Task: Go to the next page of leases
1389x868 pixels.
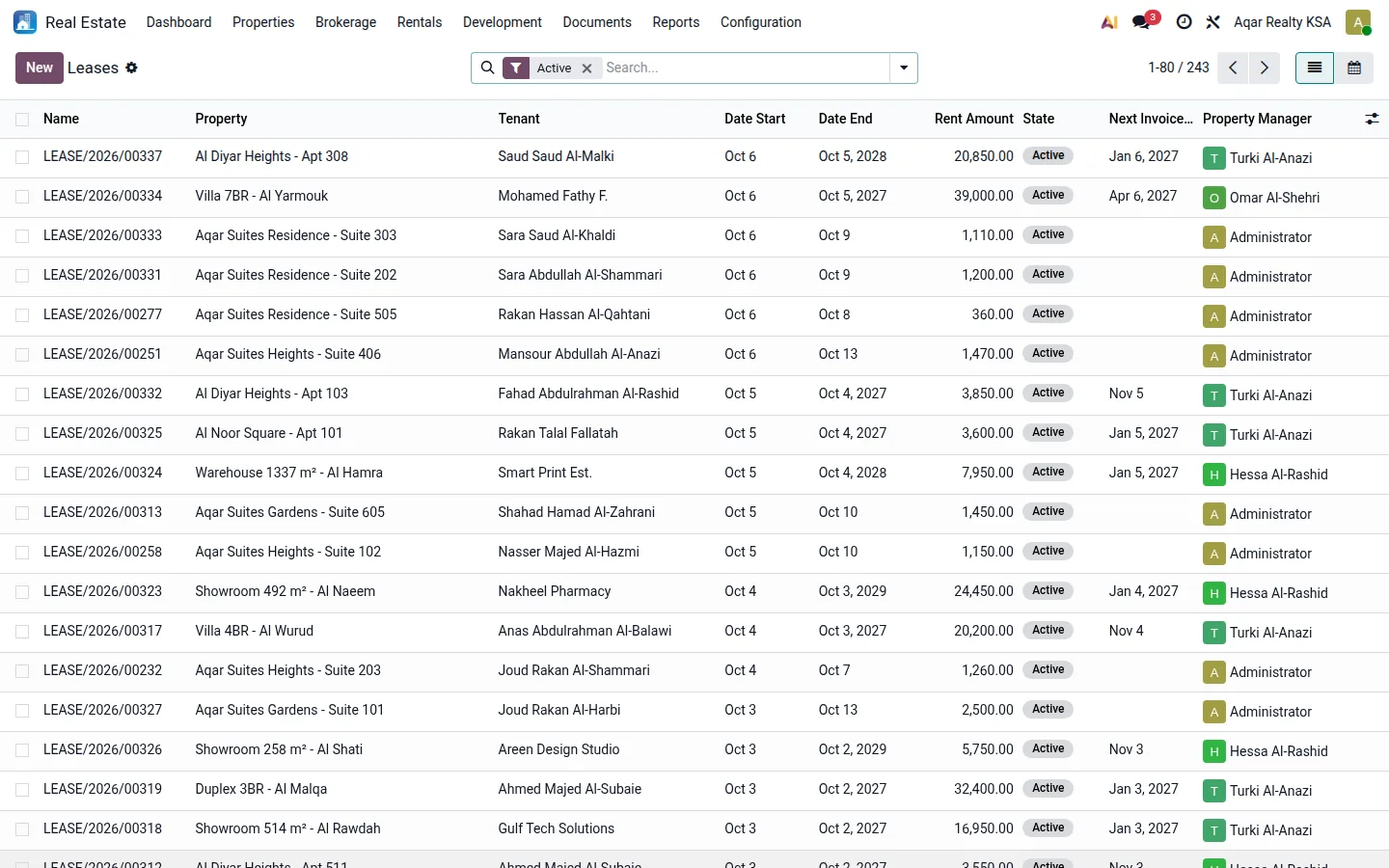Action: (x=1265, y=68)
